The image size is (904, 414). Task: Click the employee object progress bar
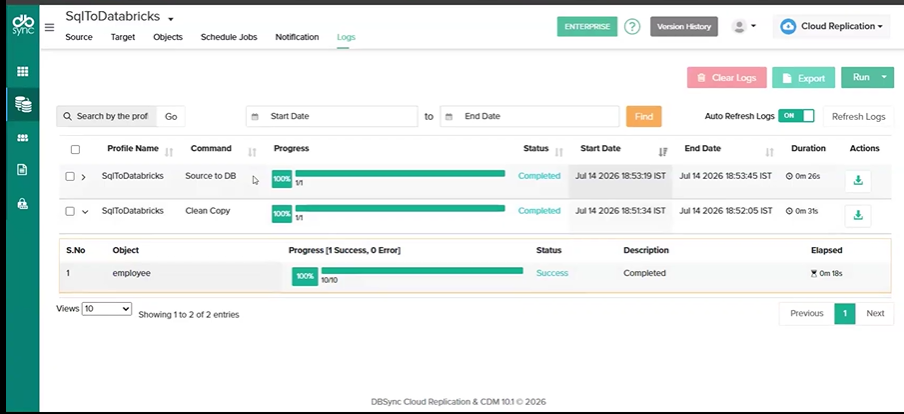click(x=422, y=270)
